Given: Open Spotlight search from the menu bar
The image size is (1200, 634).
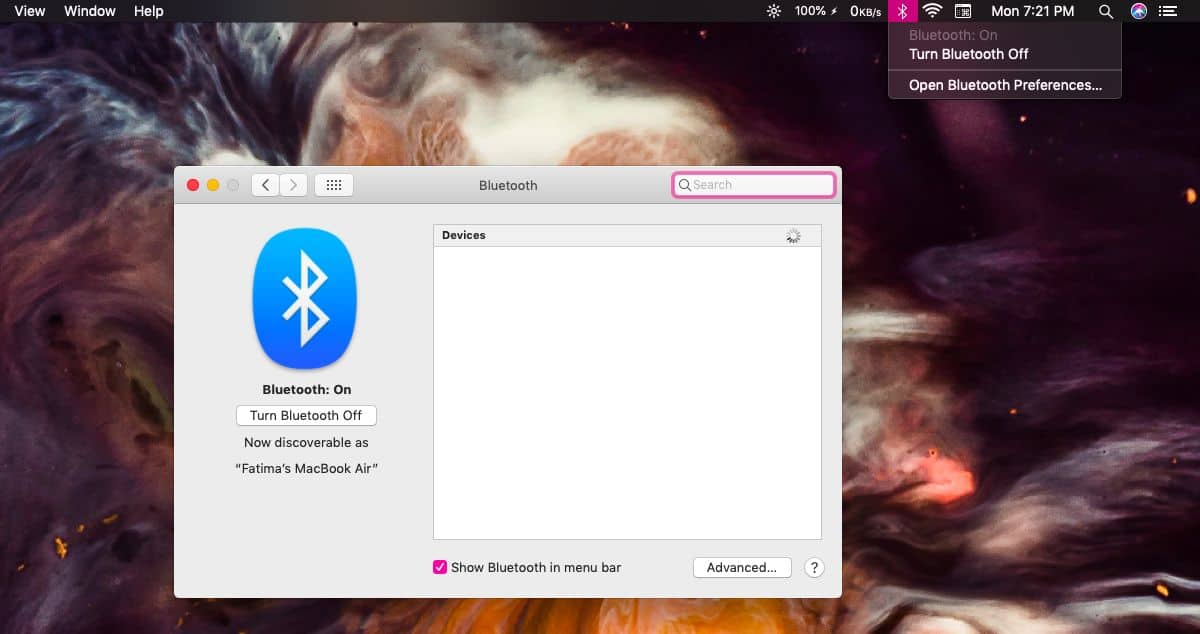Looking at the screenshot, I should [1106, 11].
